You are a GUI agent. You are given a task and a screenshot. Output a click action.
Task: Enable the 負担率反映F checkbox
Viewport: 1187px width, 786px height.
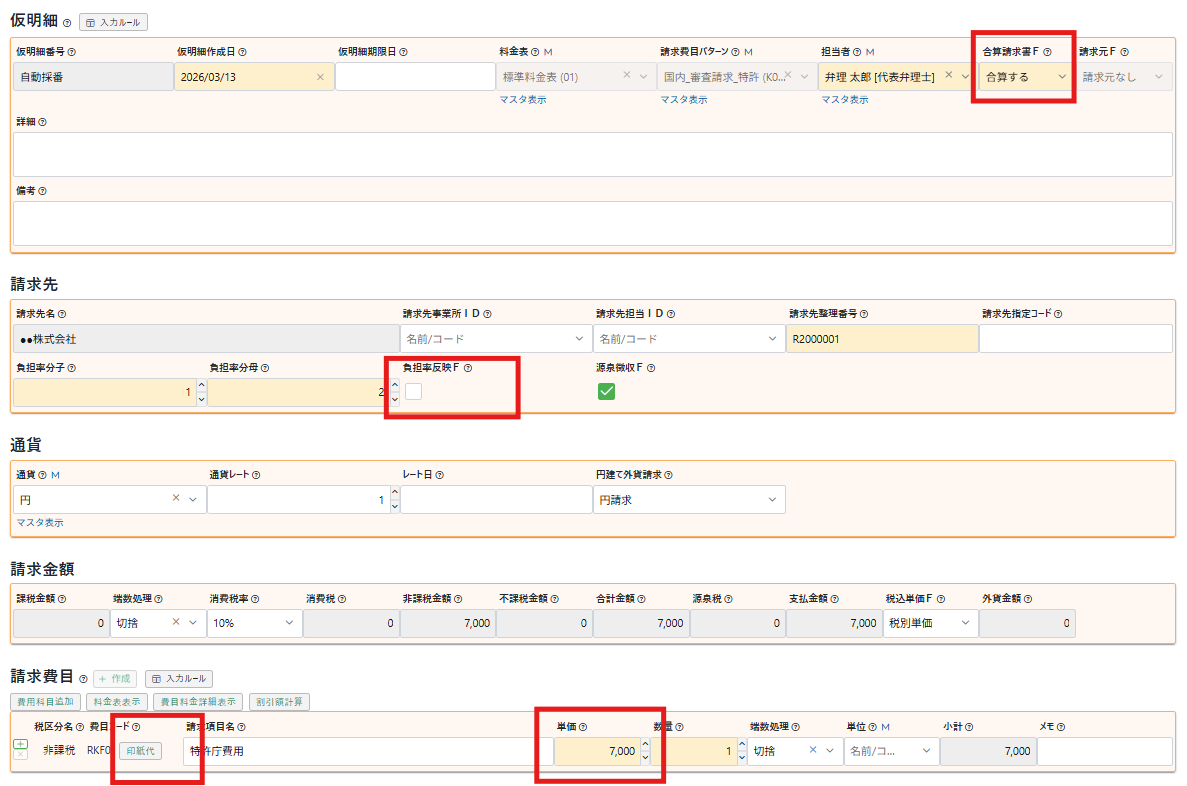[x=413, y=392]
